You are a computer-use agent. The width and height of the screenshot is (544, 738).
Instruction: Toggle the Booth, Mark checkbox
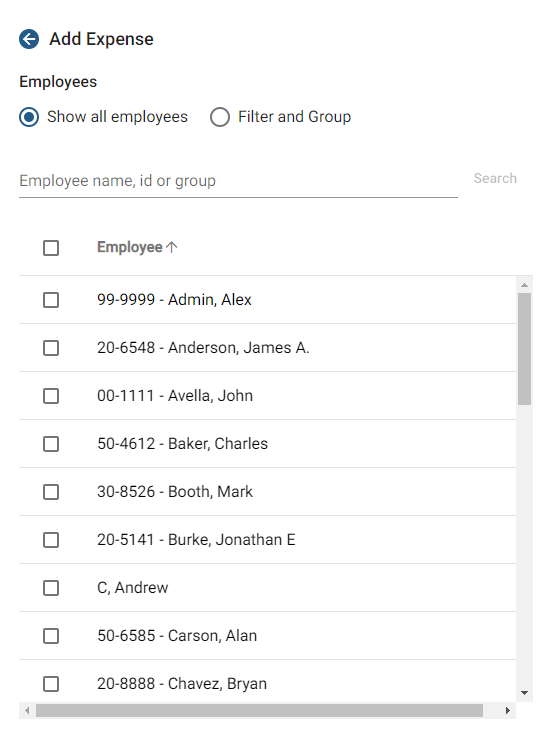[x=51, y=492]
